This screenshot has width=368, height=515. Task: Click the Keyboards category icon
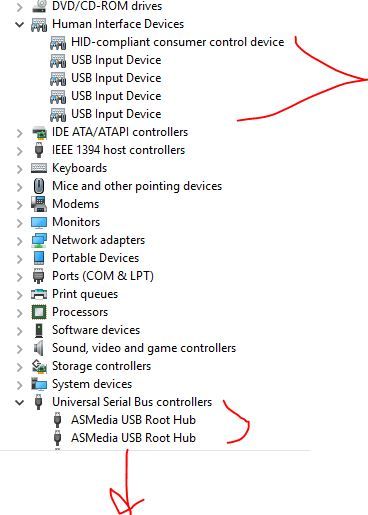(39, 168)
